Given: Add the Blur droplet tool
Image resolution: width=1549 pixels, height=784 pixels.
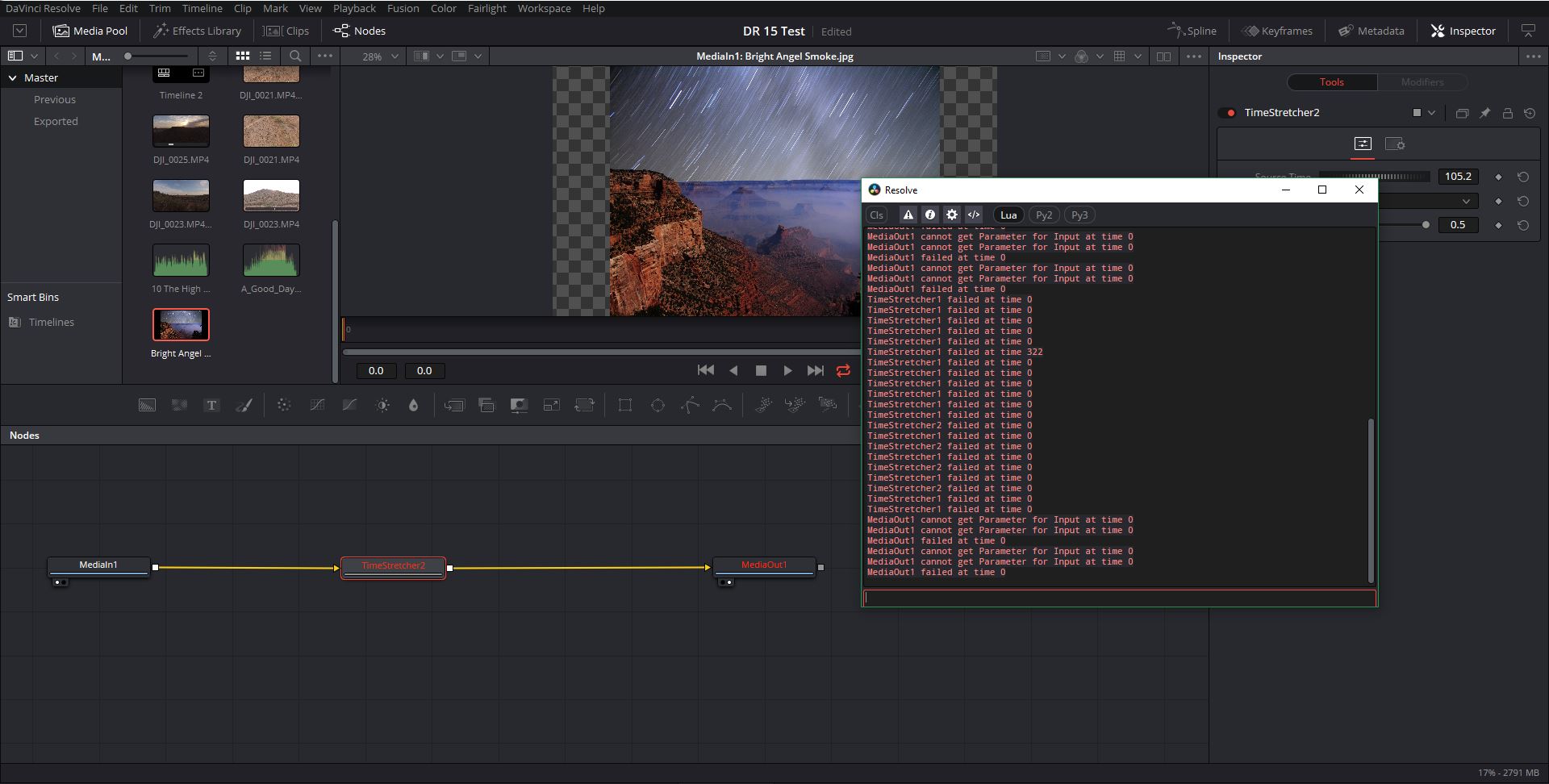Looking at the screenshot, I should [414, 405].
